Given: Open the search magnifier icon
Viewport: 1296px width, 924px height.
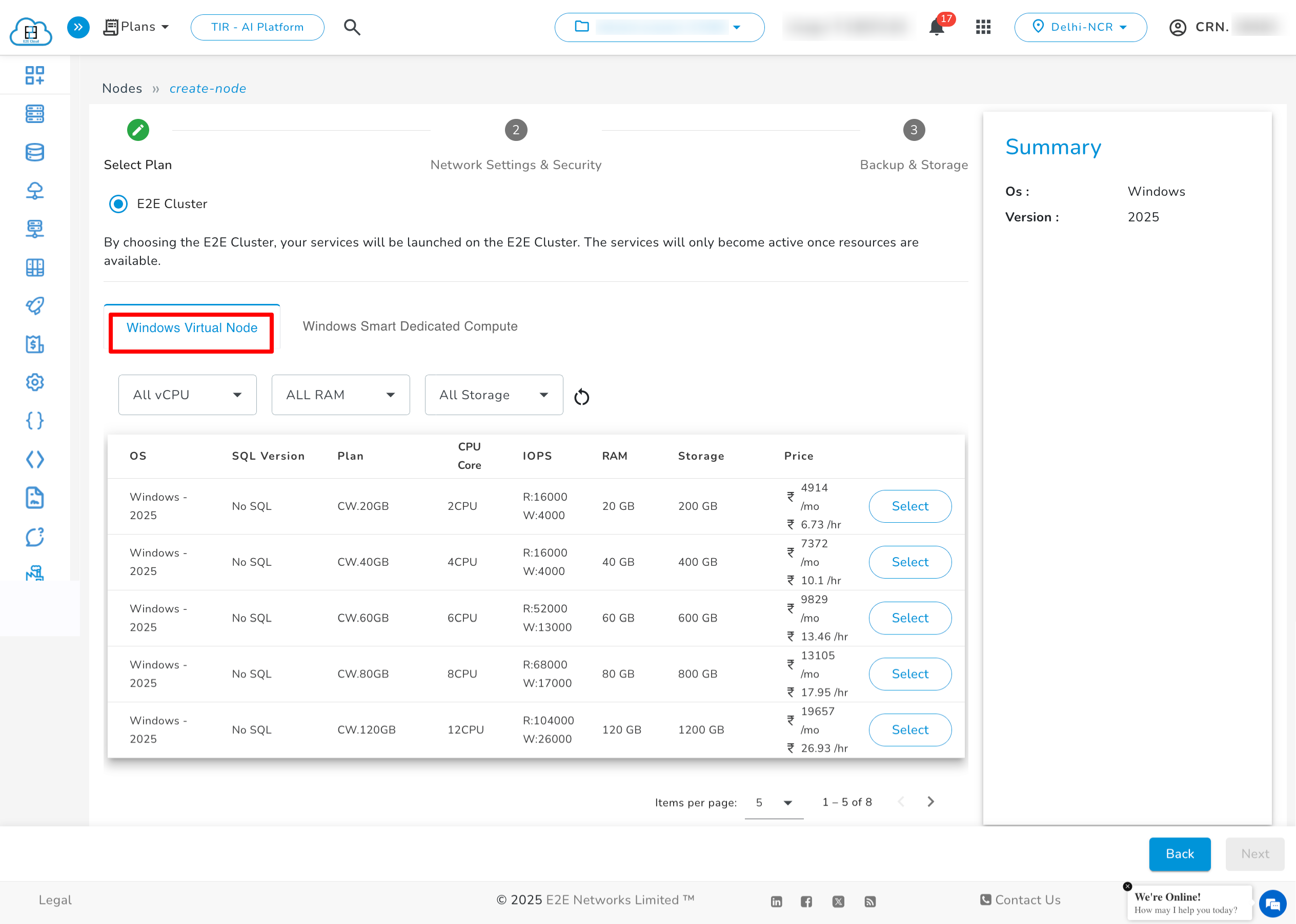Looking at the screenshot, I should pos(352,27).
